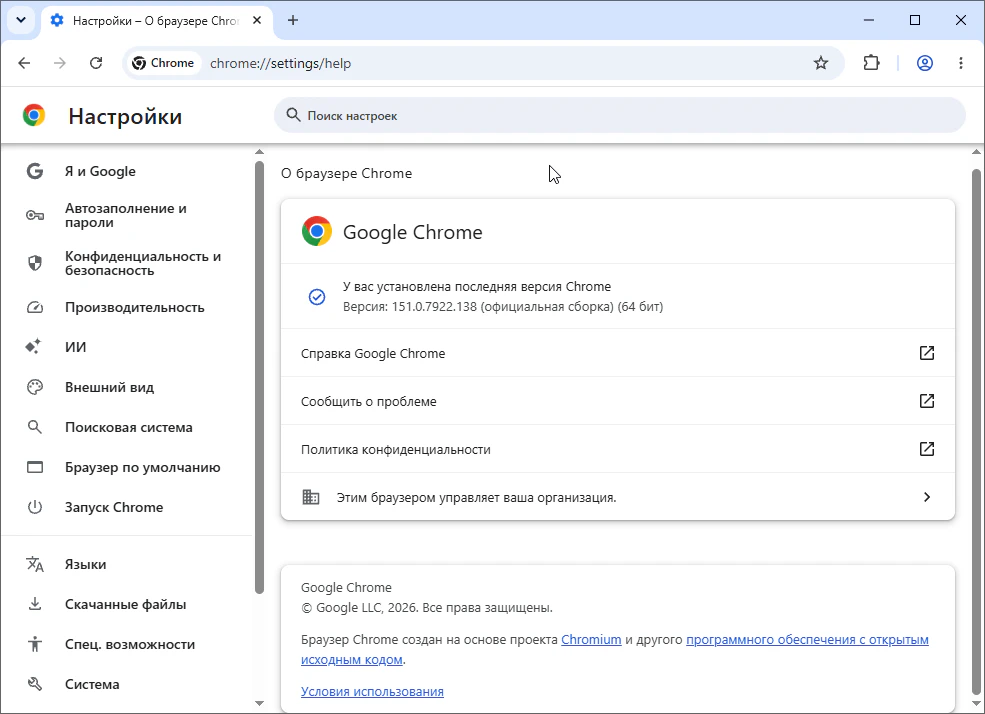Open Условия использования link
The height and width of the screenshot is (714, 985).
point(372,691)
